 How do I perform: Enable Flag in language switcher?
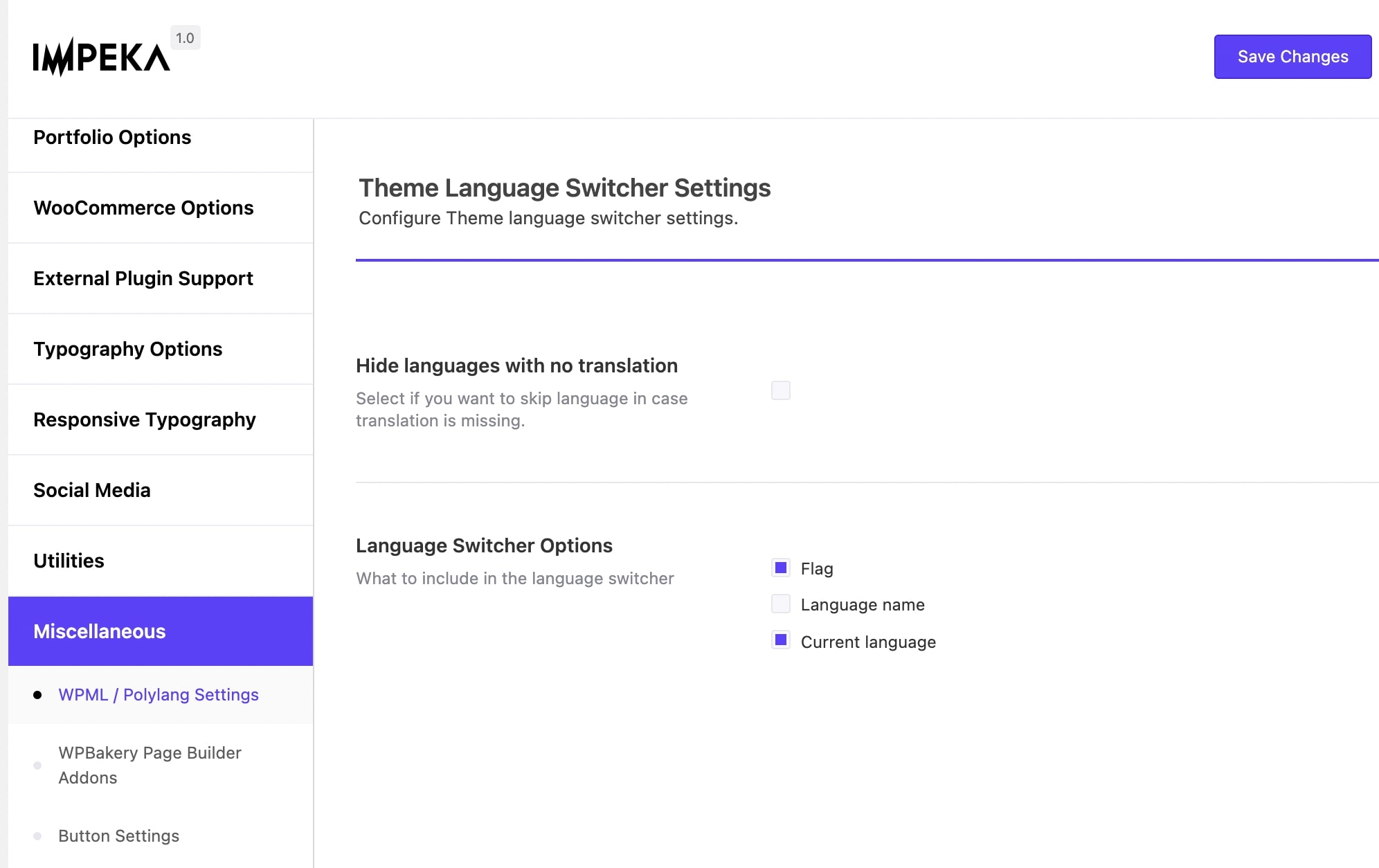[x=780, y=567]
